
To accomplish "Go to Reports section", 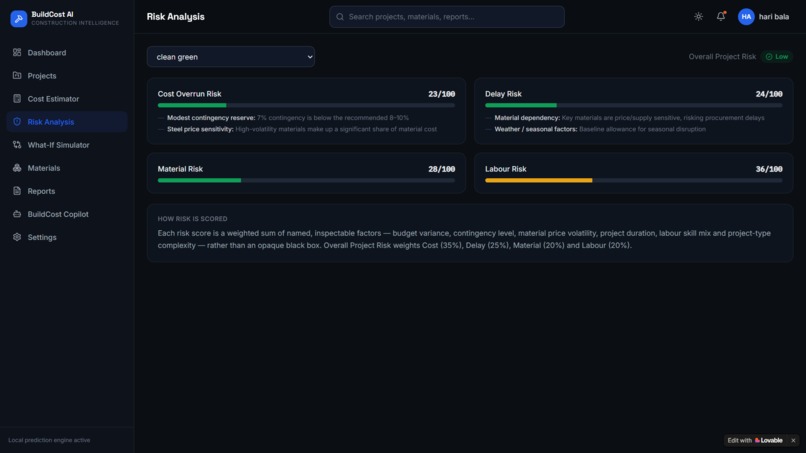I will tap(41, 191).
